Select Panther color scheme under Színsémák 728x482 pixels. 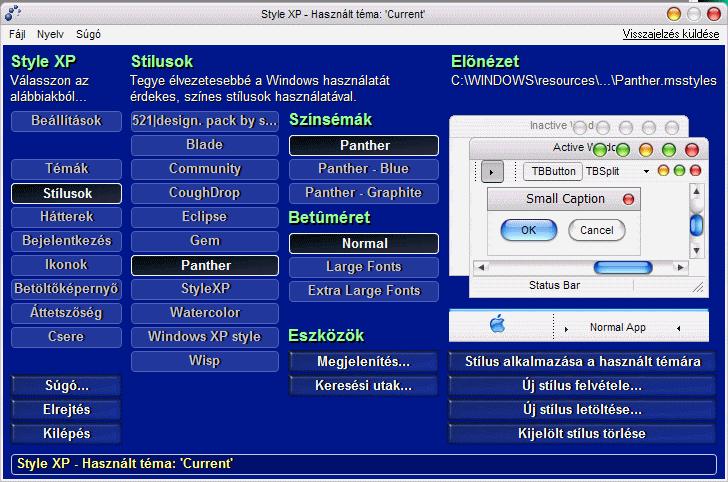tap(364, 145)
